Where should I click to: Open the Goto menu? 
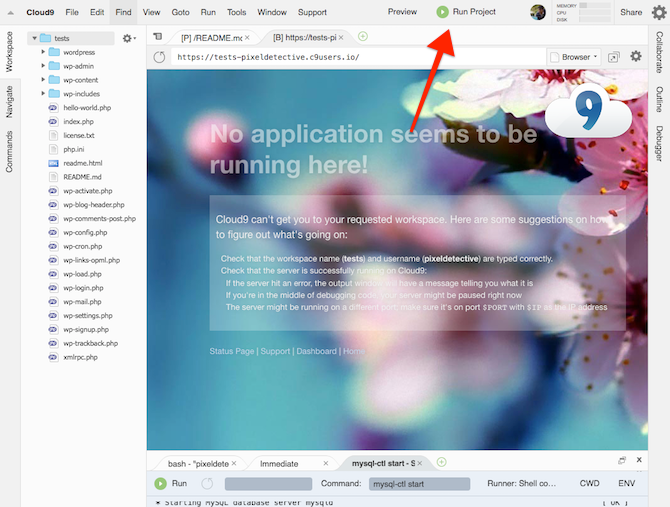coord(180,12)
